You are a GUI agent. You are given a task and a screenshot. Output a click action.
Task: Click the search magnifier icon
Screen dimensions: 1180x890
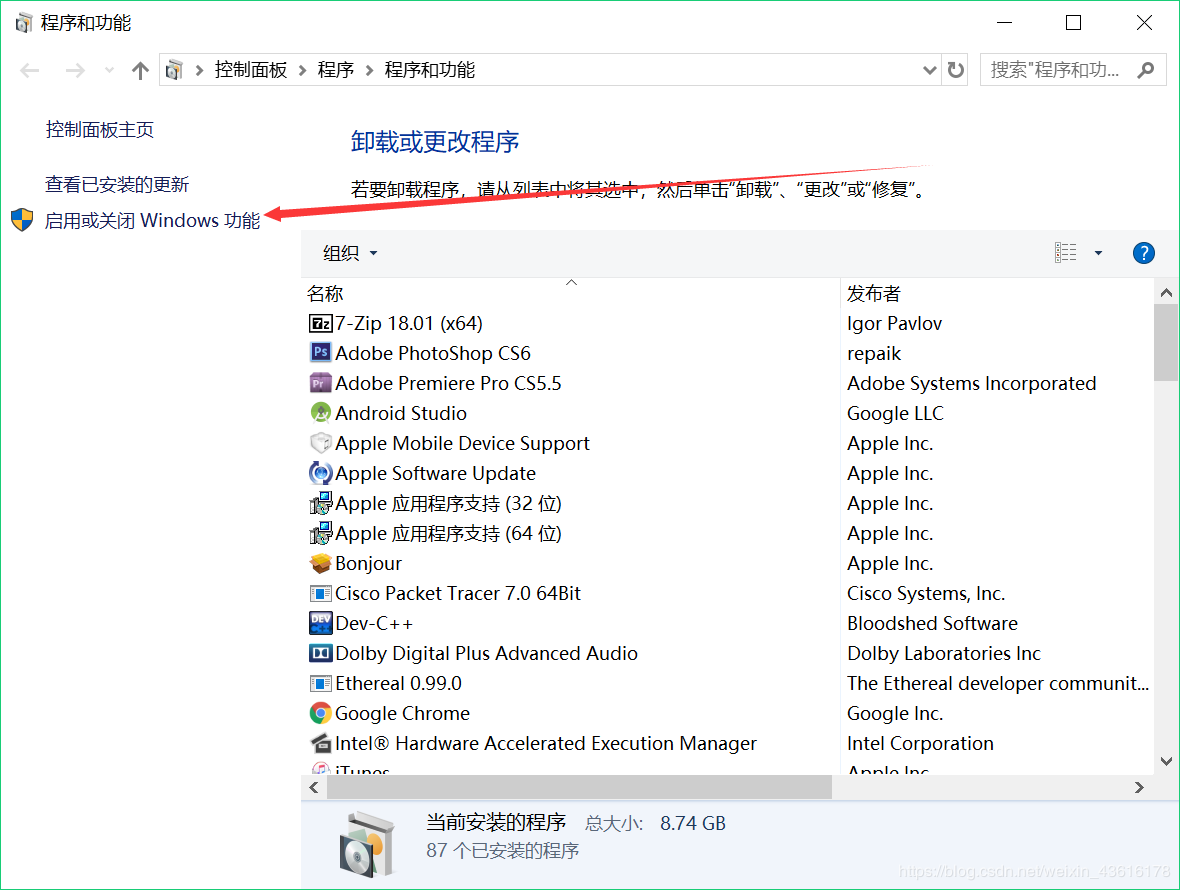pos(1145,70)
